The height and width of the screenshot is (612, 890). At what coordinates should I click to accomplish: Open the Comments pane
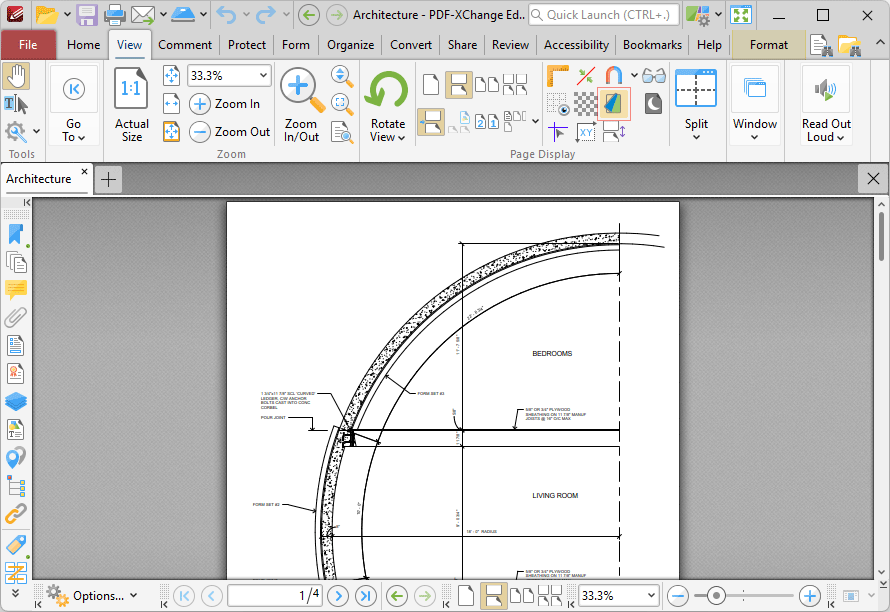coord(15,290)
